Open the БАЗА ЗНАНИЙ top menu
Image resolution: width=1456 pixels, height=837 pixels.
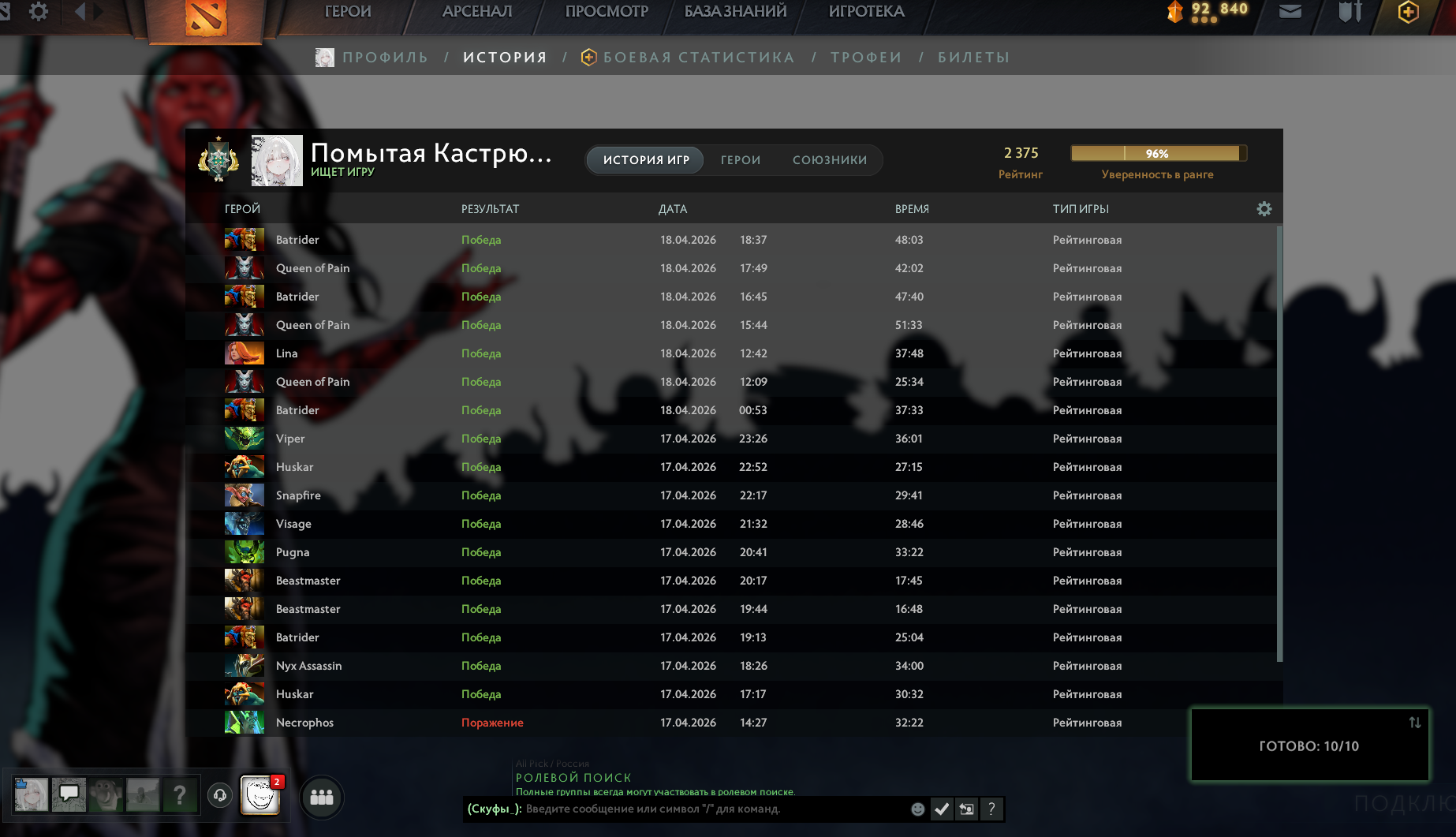(x=735, y=12)
